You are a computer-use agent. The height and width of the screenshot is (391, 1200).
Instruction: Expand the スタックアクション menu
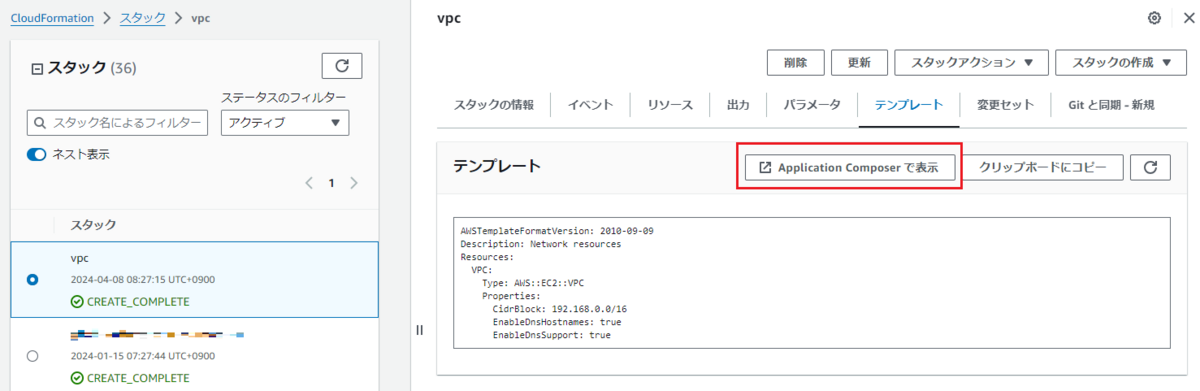(x=971, y=62)
